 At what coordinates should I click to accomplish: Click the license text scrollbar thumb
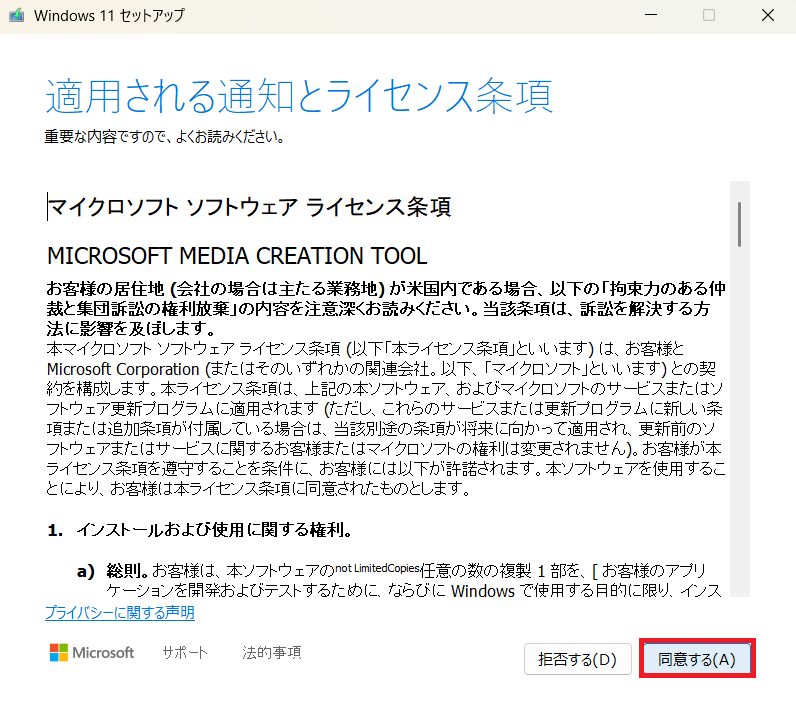click(x=740, y=224)
